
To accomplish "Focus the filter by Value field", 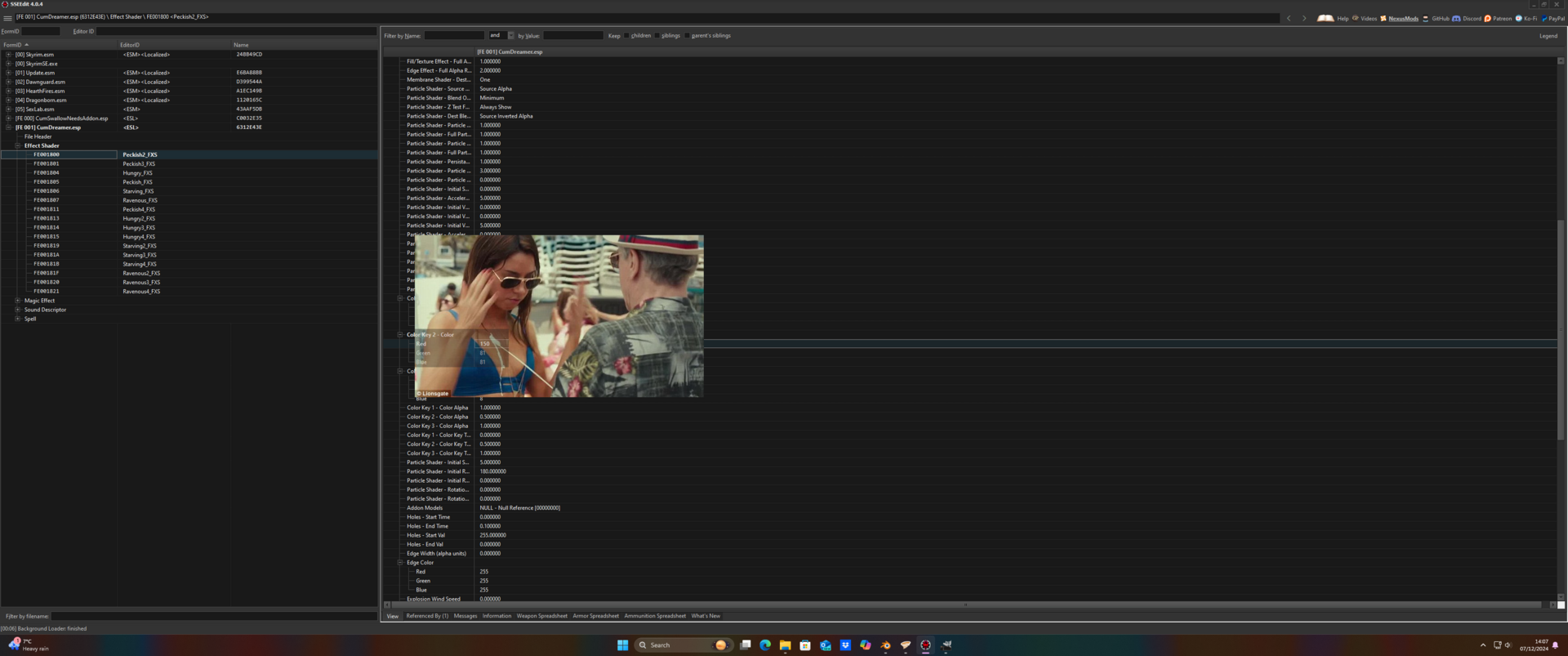I will pos(573,36).
